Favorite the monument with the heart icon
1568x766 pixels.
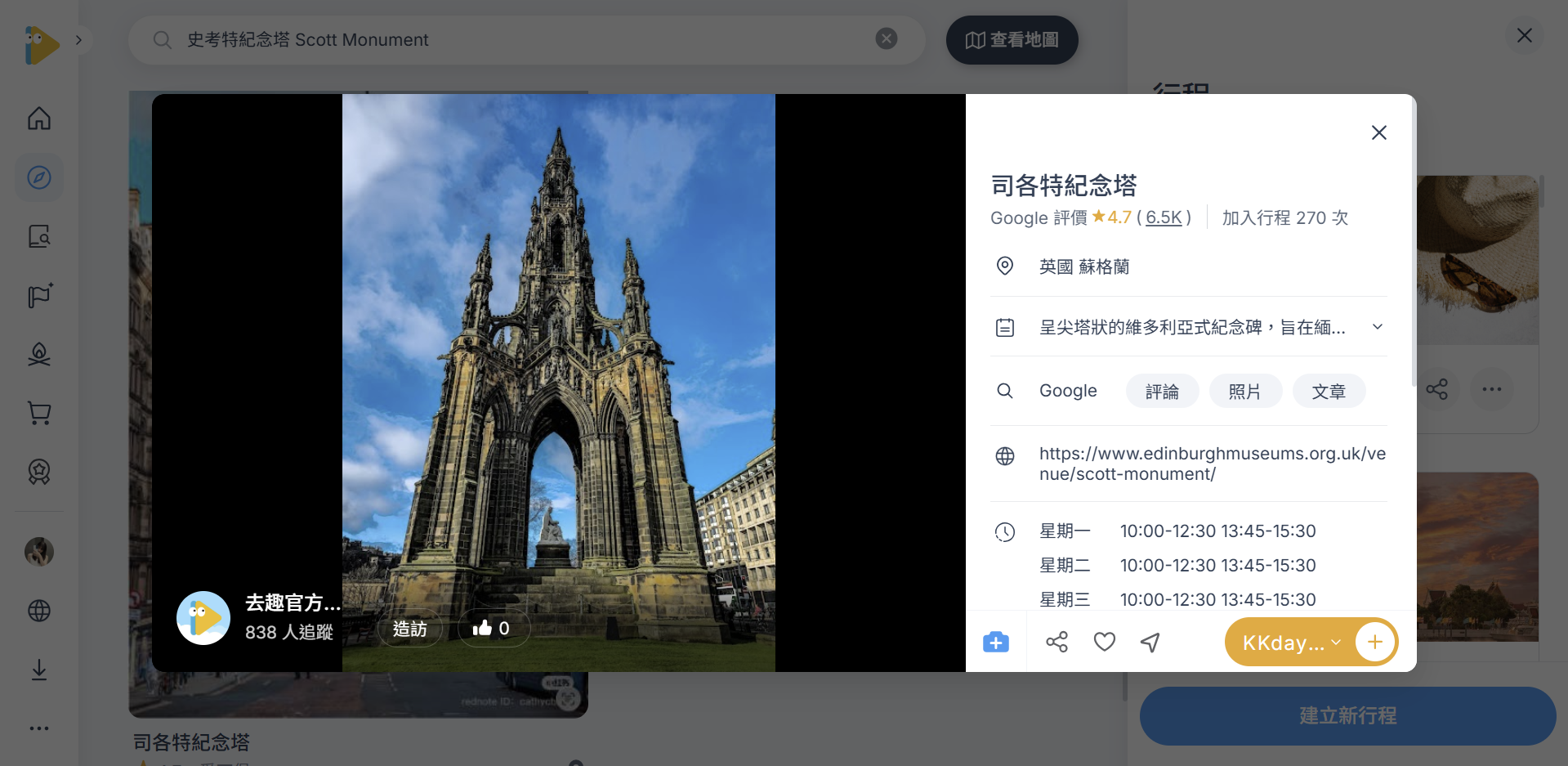point(1104,642)
